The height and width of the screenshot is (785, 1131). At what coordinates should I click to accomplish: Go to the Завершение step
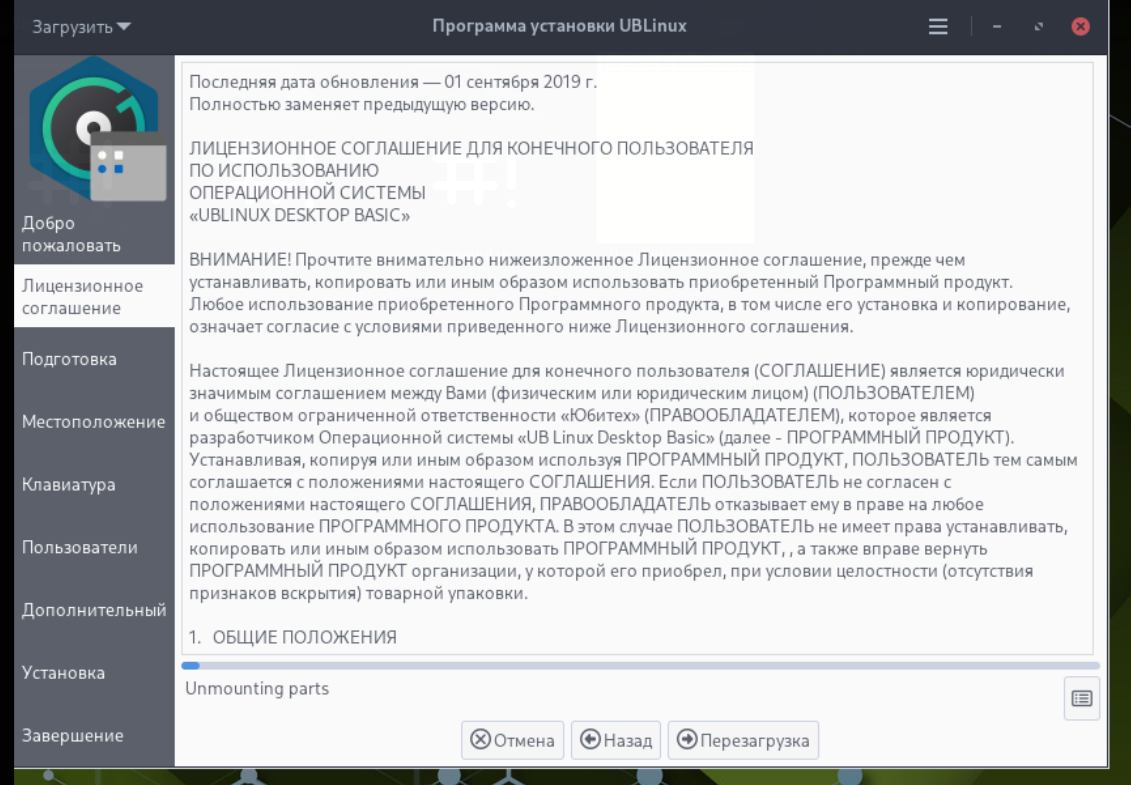(94, 736)
